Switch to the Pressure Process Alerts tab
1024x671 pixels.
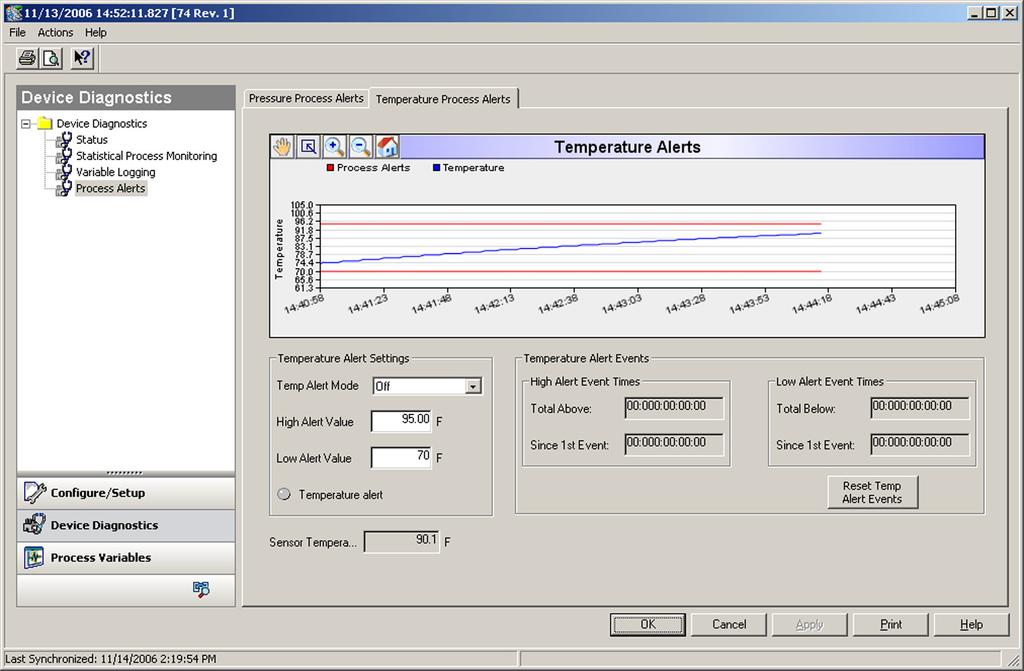coord(306,99)
